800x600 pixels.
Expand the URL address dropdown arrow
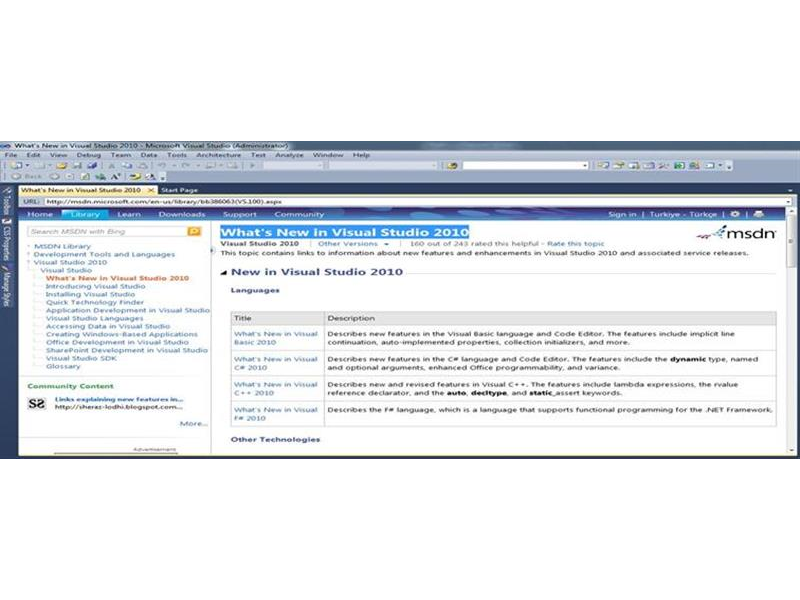(x=788, y=202)
